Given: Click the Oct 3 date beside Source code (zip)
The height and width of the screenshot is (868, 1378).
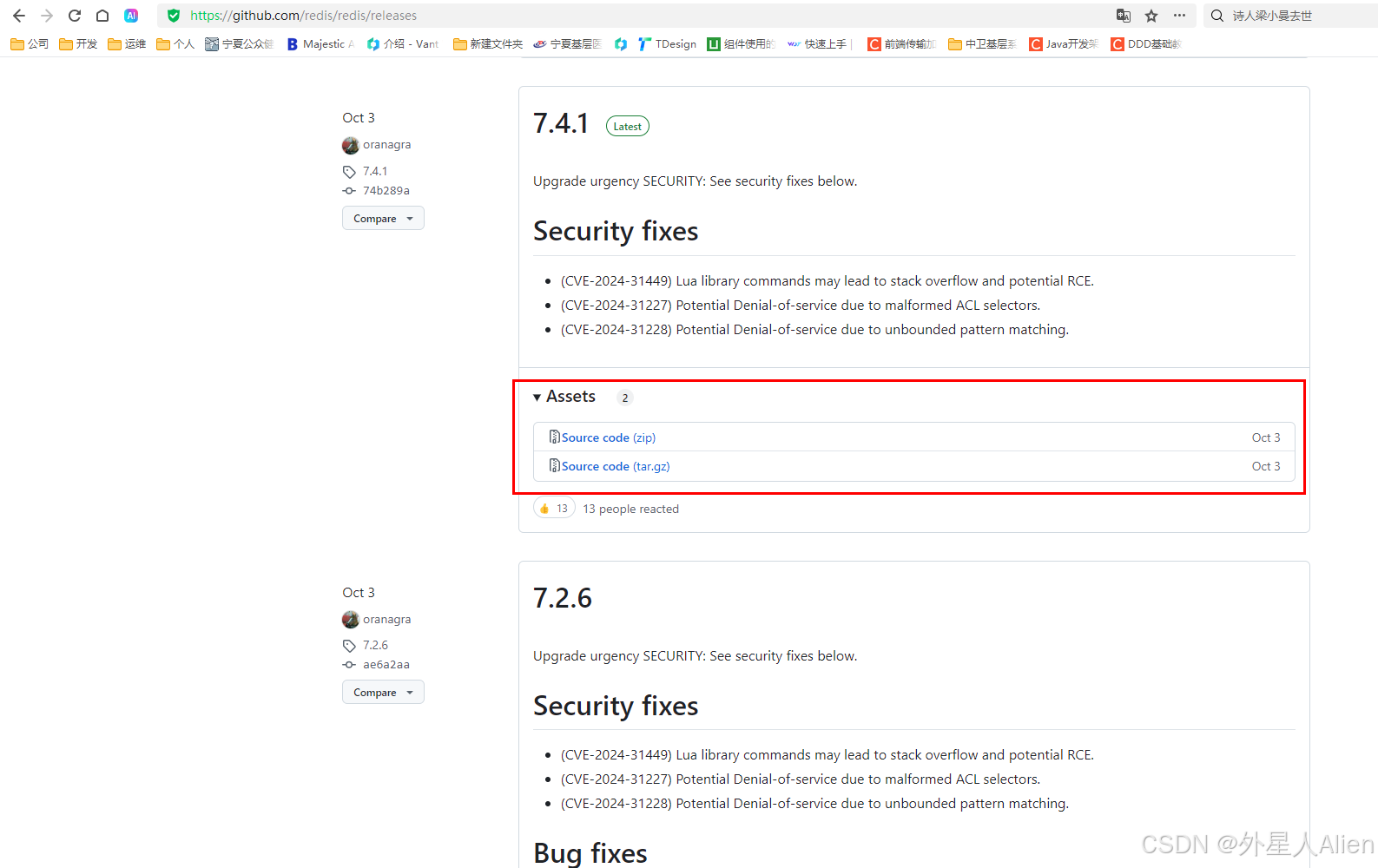Looking at the screenshot, I should [x=1266, y=437].
